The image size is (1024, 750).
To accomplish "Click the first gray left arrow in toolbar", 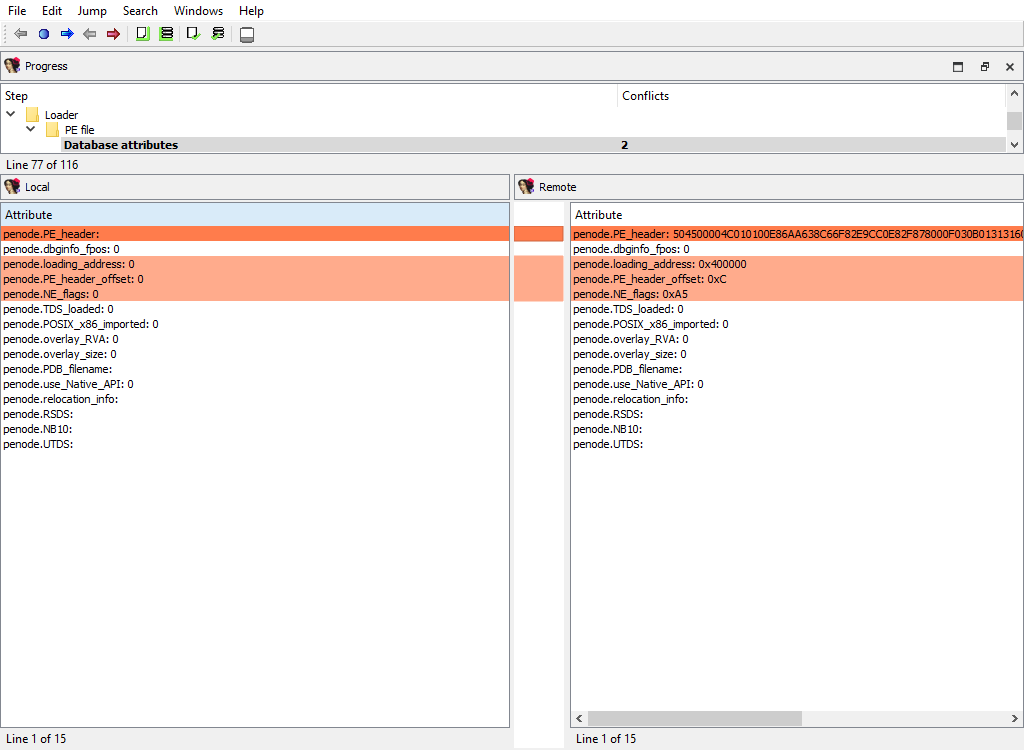I will pos(20,34).
